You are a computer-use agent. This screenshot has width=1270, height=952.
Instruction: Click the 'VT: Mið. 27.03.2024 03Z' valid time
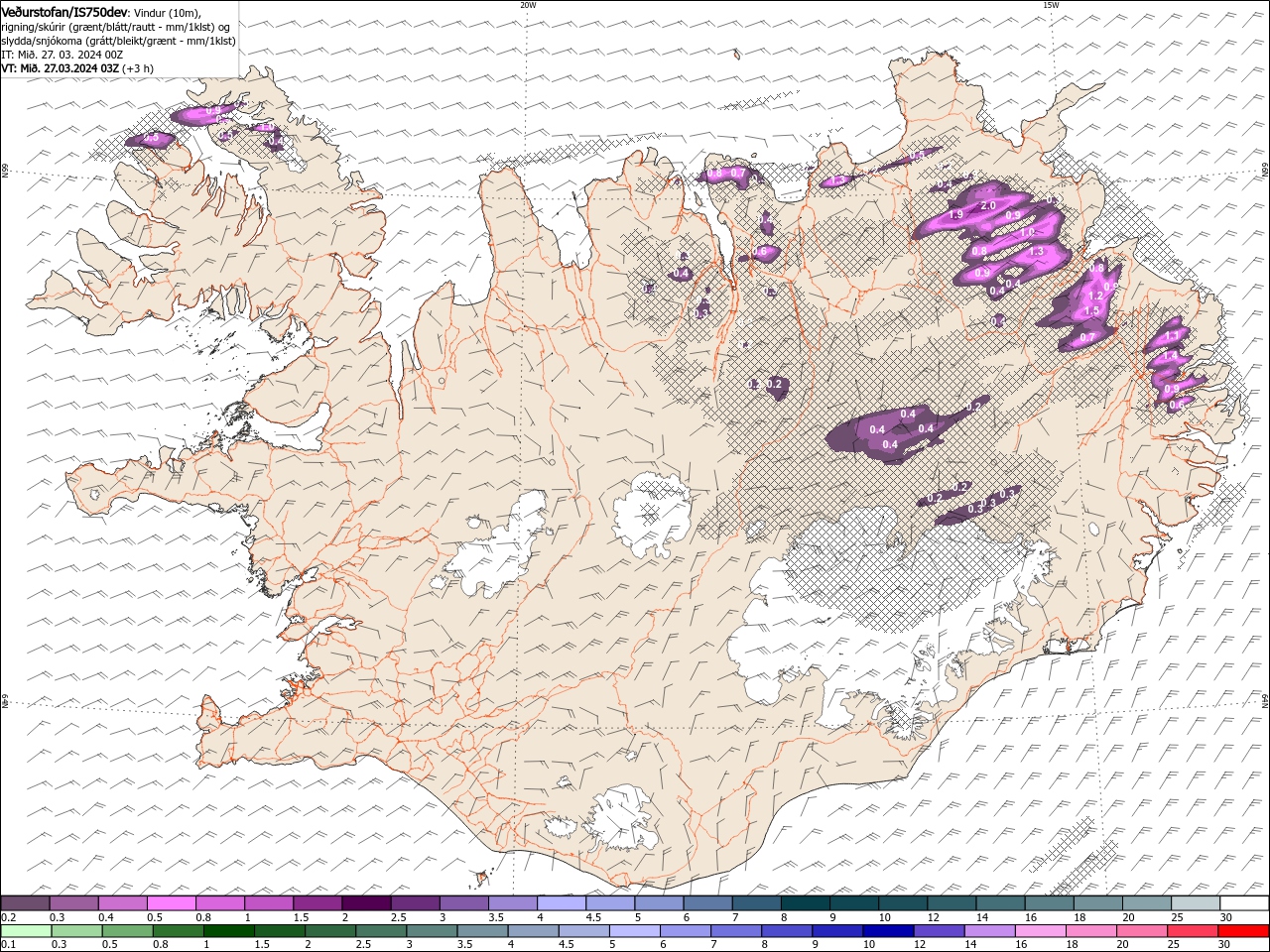(x=61, y=68)
